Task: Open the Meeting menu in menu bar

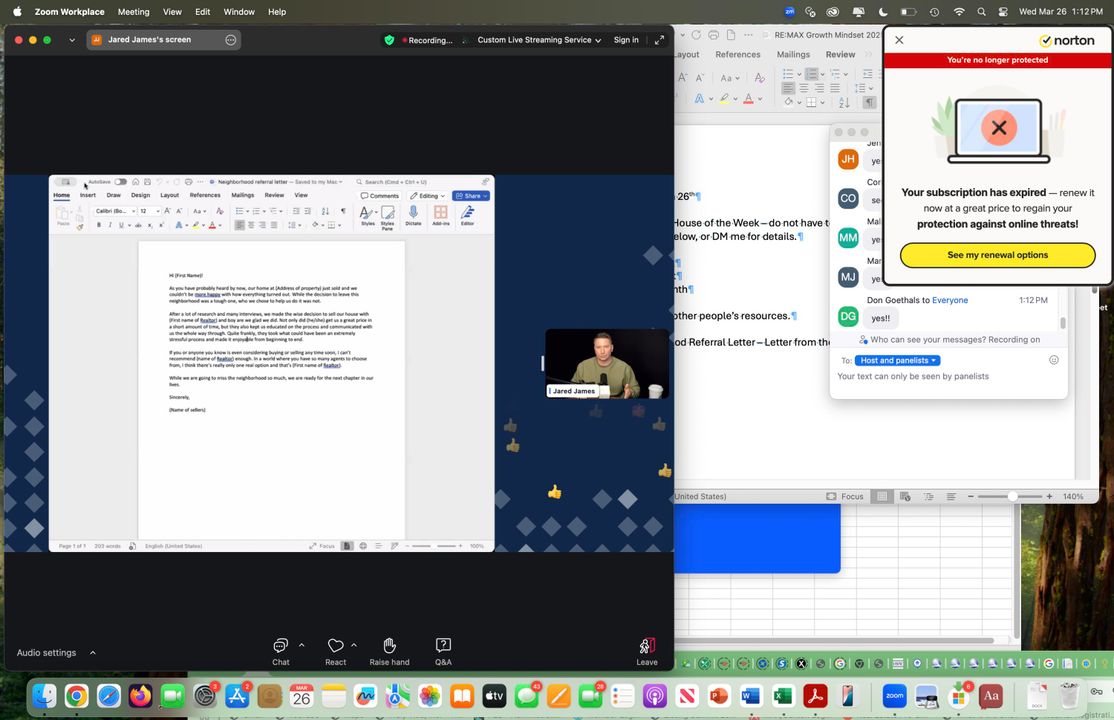Action: point(133,12)
